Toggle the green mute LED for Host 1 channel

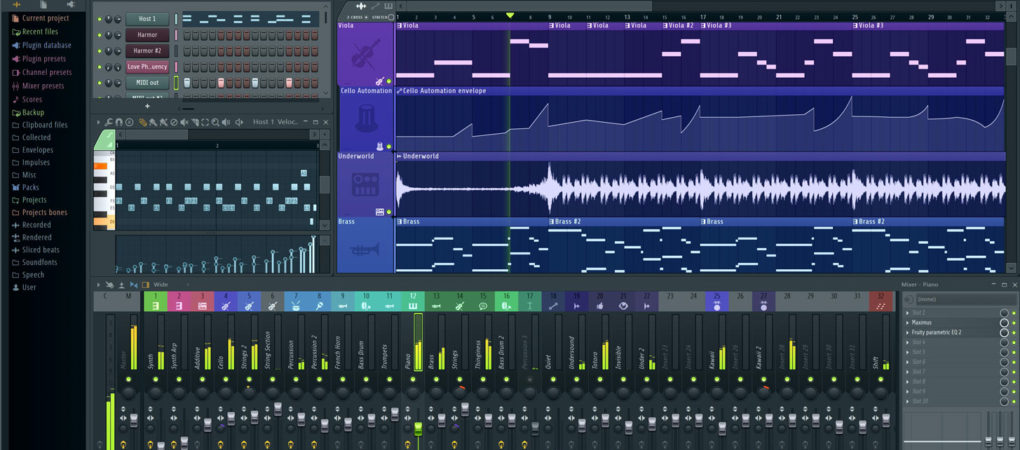point(99,19)
